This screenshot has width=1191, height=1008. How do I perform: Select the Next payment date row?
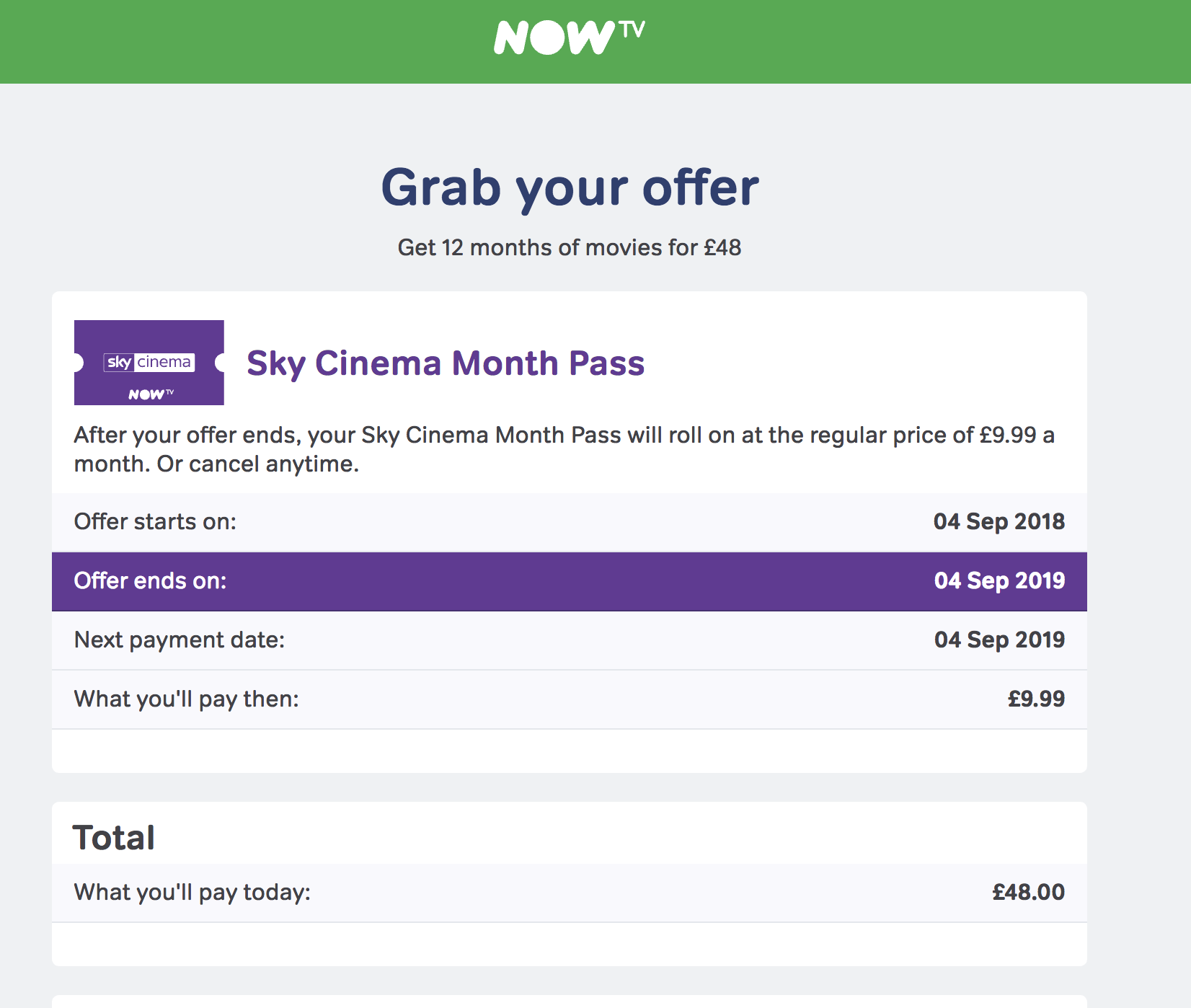coord(570,640)
